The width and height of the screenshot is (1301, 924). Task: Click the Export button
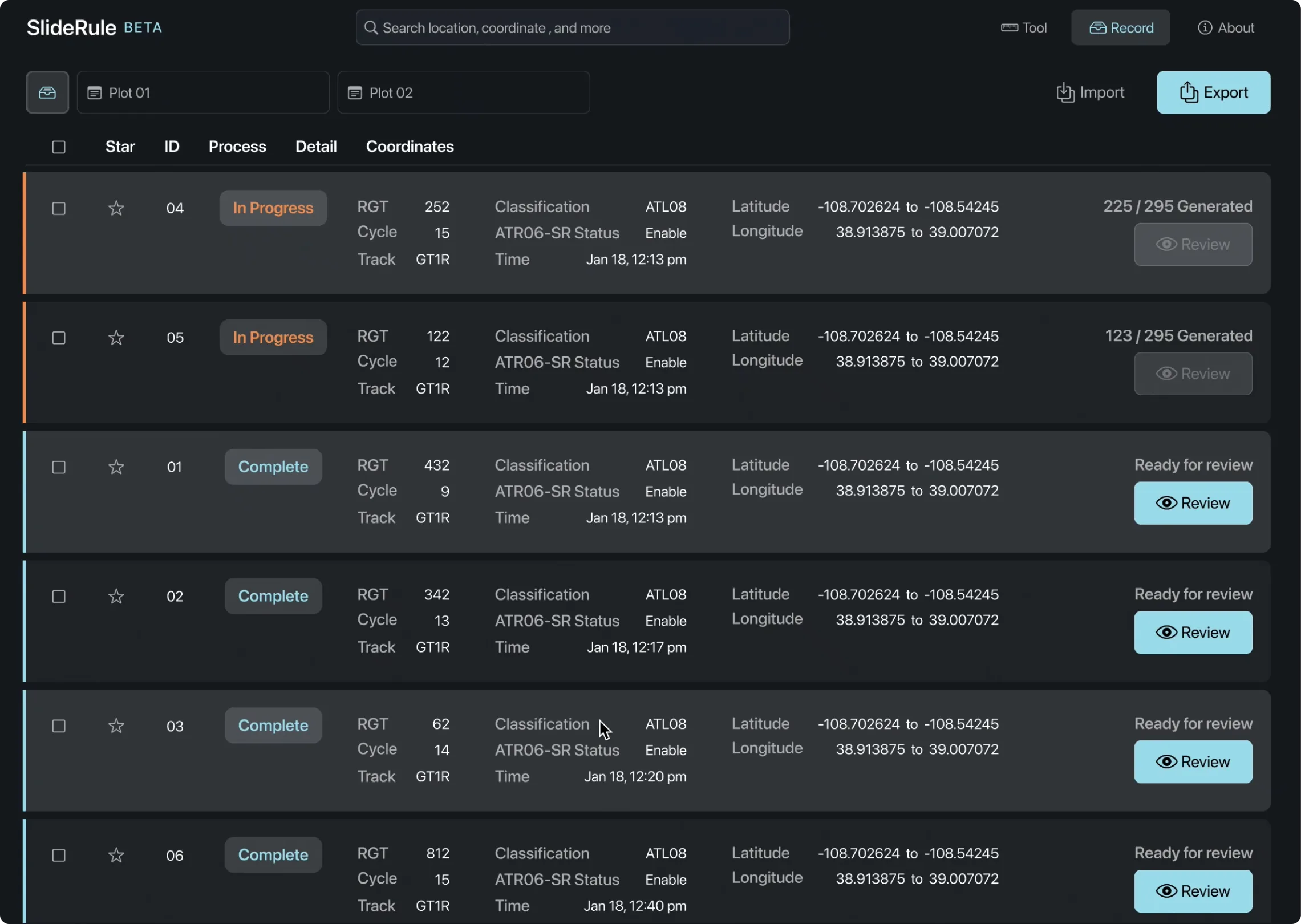pyautogui.click(x=1213, y=92)
